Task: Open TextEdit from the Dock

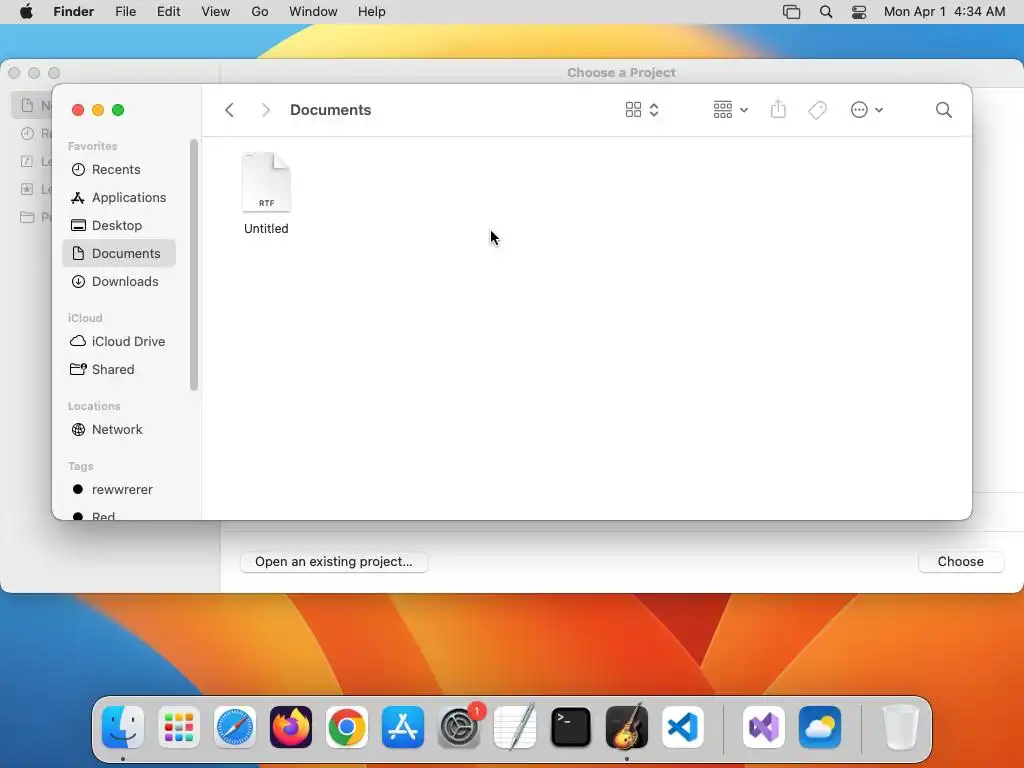Action: point(515,727)
